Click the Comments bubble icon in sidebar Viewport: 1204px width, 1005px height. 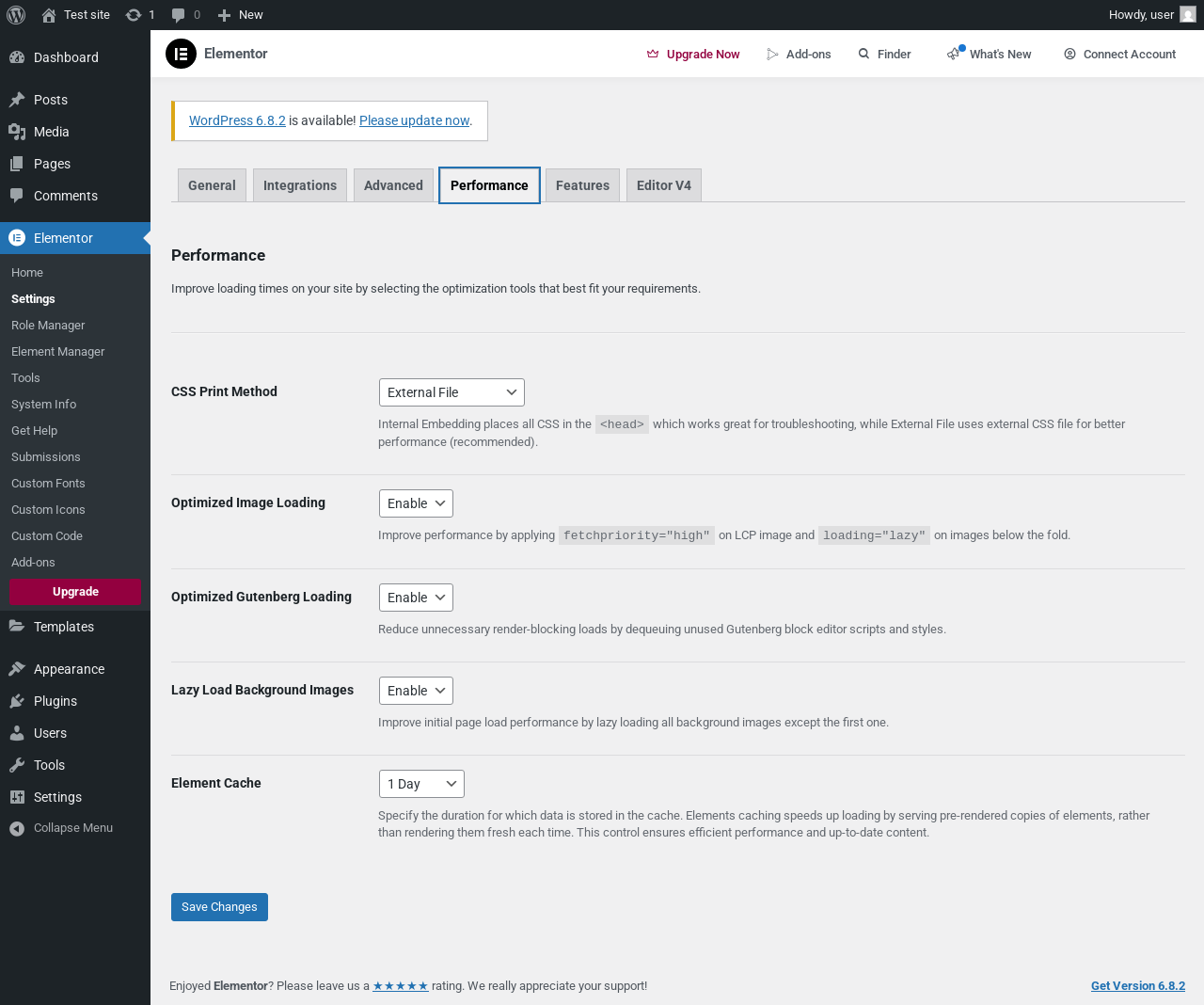(17, 196)
